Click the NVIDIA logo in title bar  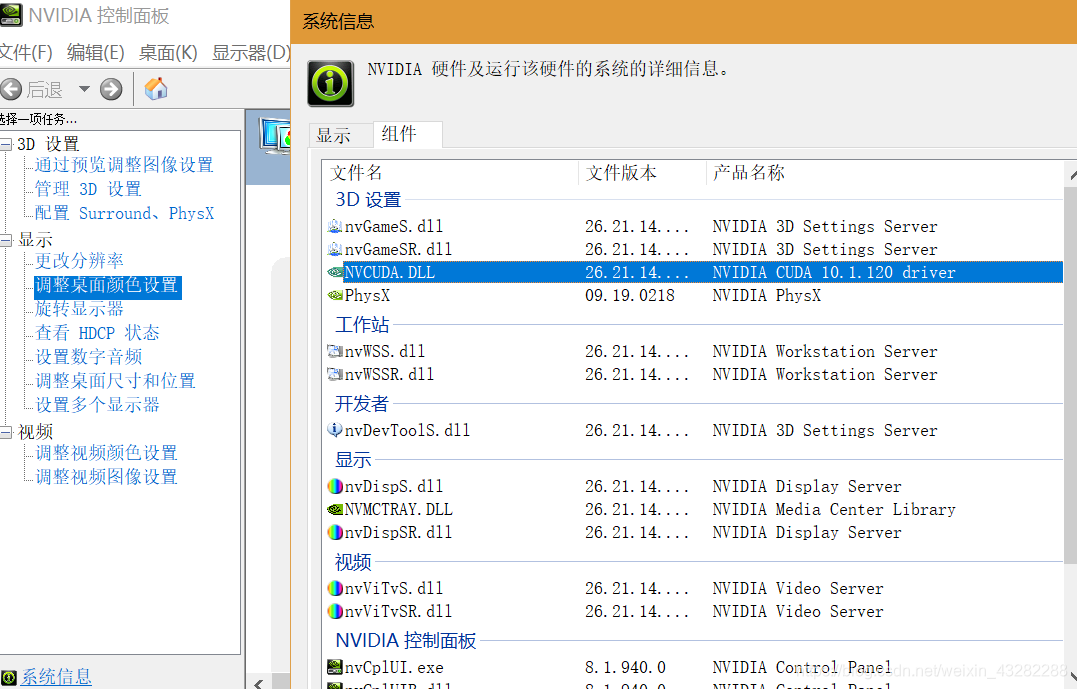pyautogui.click(x=10, y=14)
